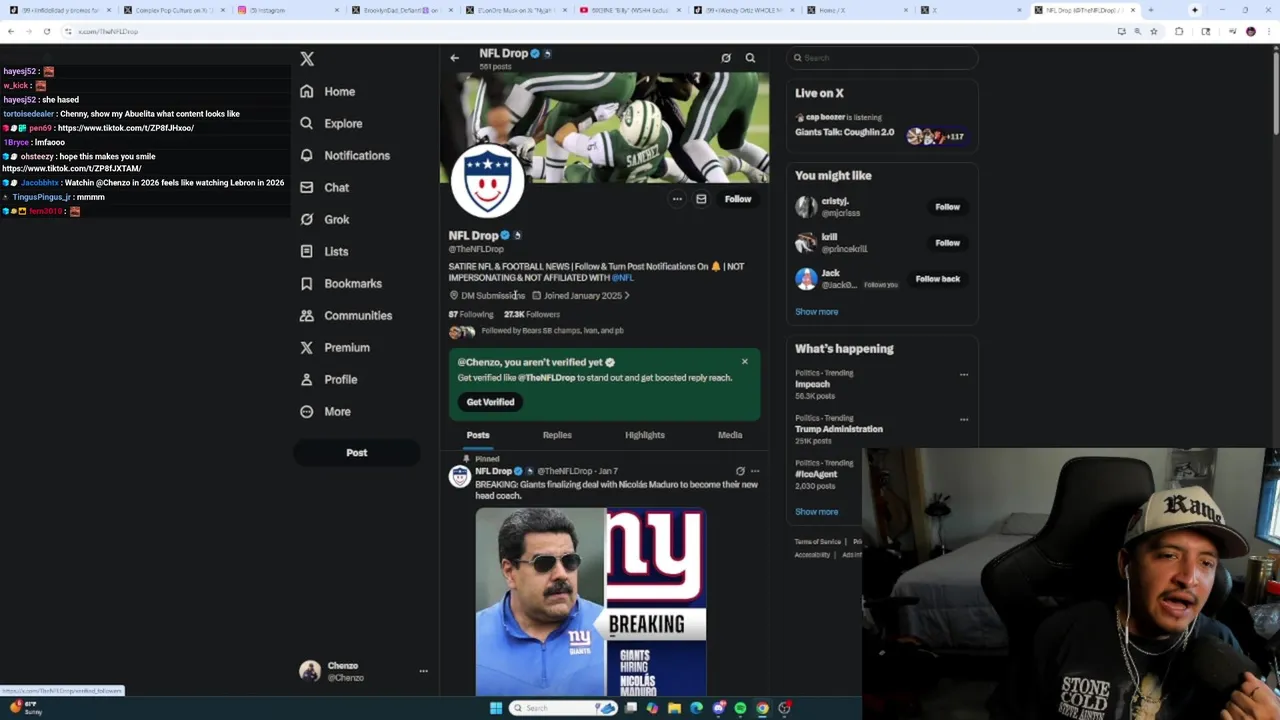The image size is (1280, 720).
Task: Click the Bookmarks icon in sidebar
Action: click(306, 283)
